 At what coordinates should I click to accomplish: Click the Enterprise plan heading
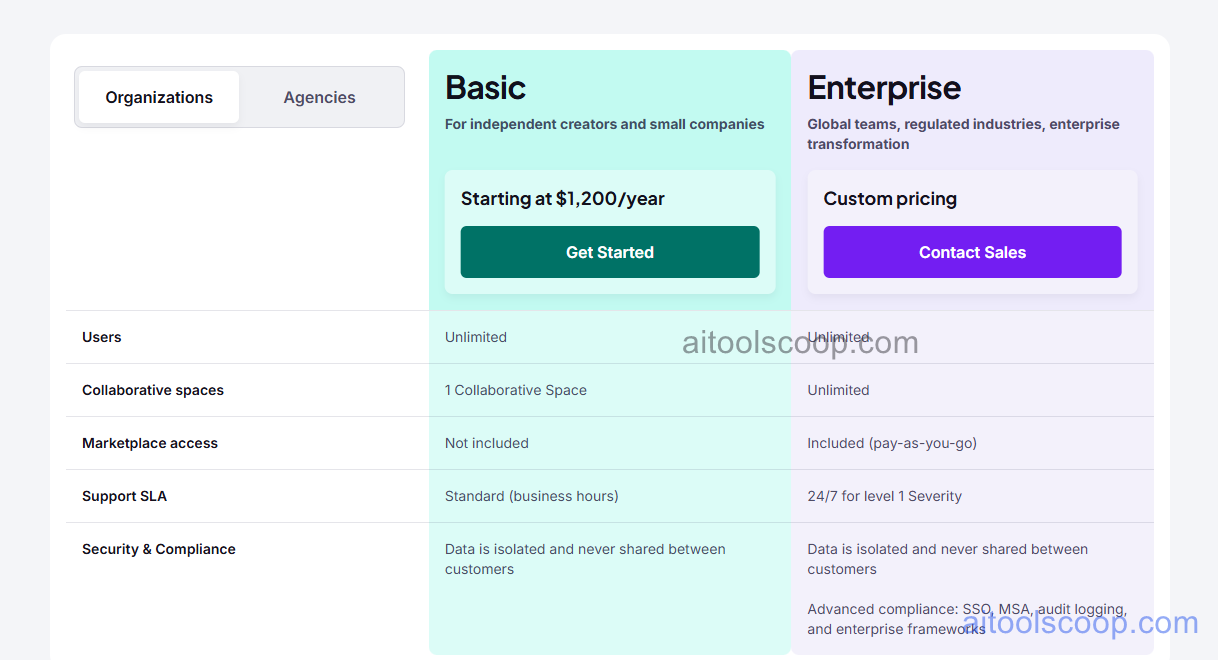(x=884, y=88)
